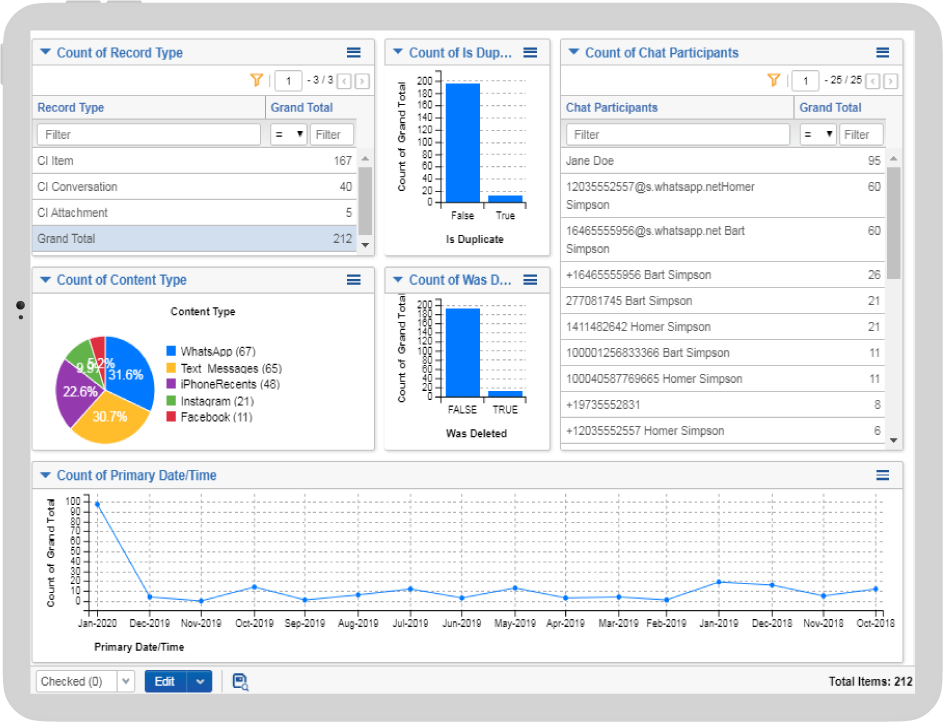Click the saved search icon beside Edit
The image size is (943, 722).
point(240,682)
